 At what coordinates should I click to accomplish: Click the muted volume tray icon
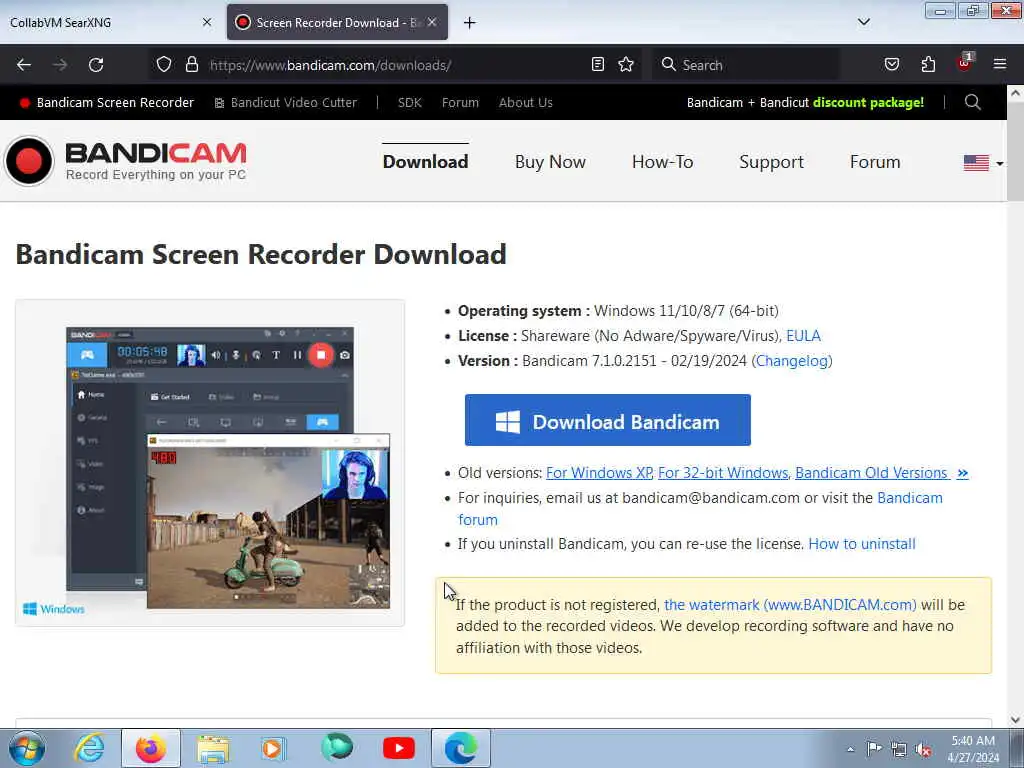[x=923, y=749]
